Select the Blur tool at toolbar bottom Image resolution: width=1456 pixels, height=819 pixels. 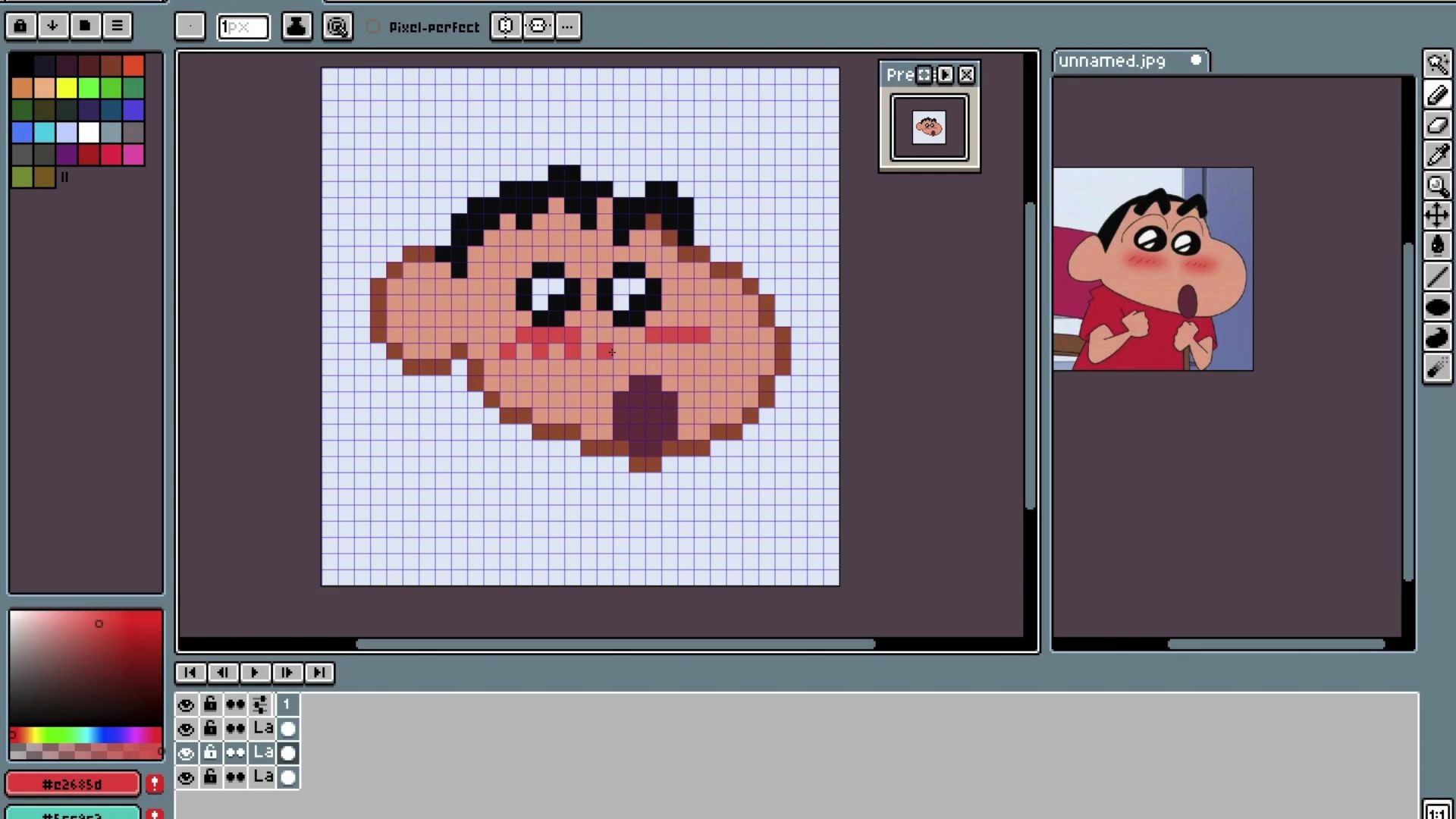pos(1437,369)
